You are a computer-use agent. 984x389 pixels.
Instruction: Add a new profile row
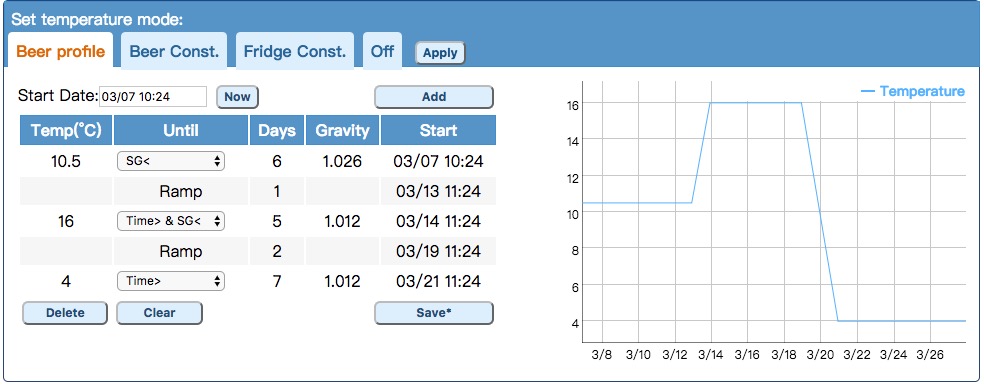(434, 97)
